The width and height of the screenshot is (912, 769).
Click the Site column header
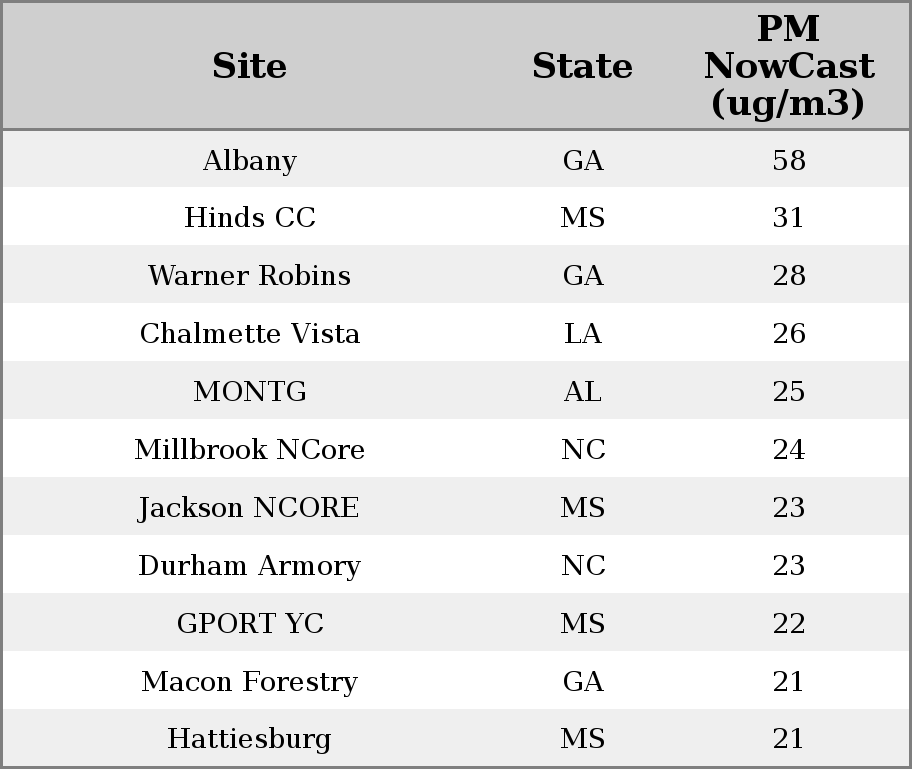[x=250, y=66]
